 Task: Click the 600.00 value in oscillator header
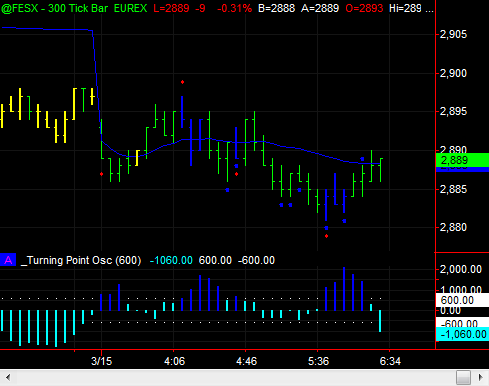tap(215, 260)
